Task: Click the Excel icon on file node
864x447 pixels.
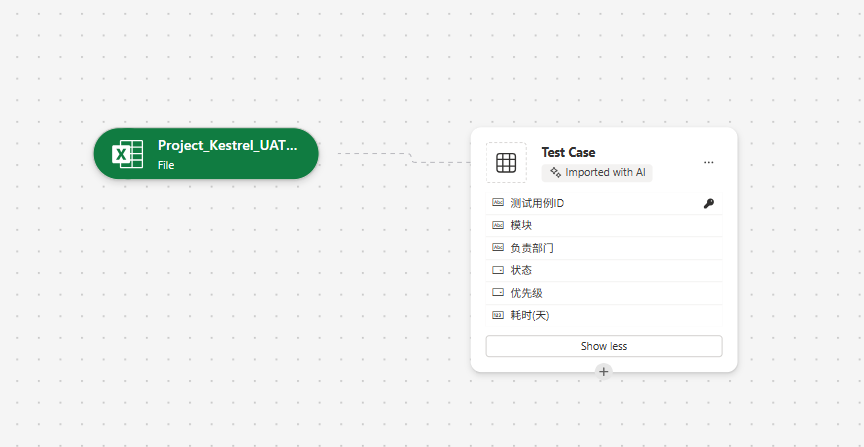Action: coord(127,154)
